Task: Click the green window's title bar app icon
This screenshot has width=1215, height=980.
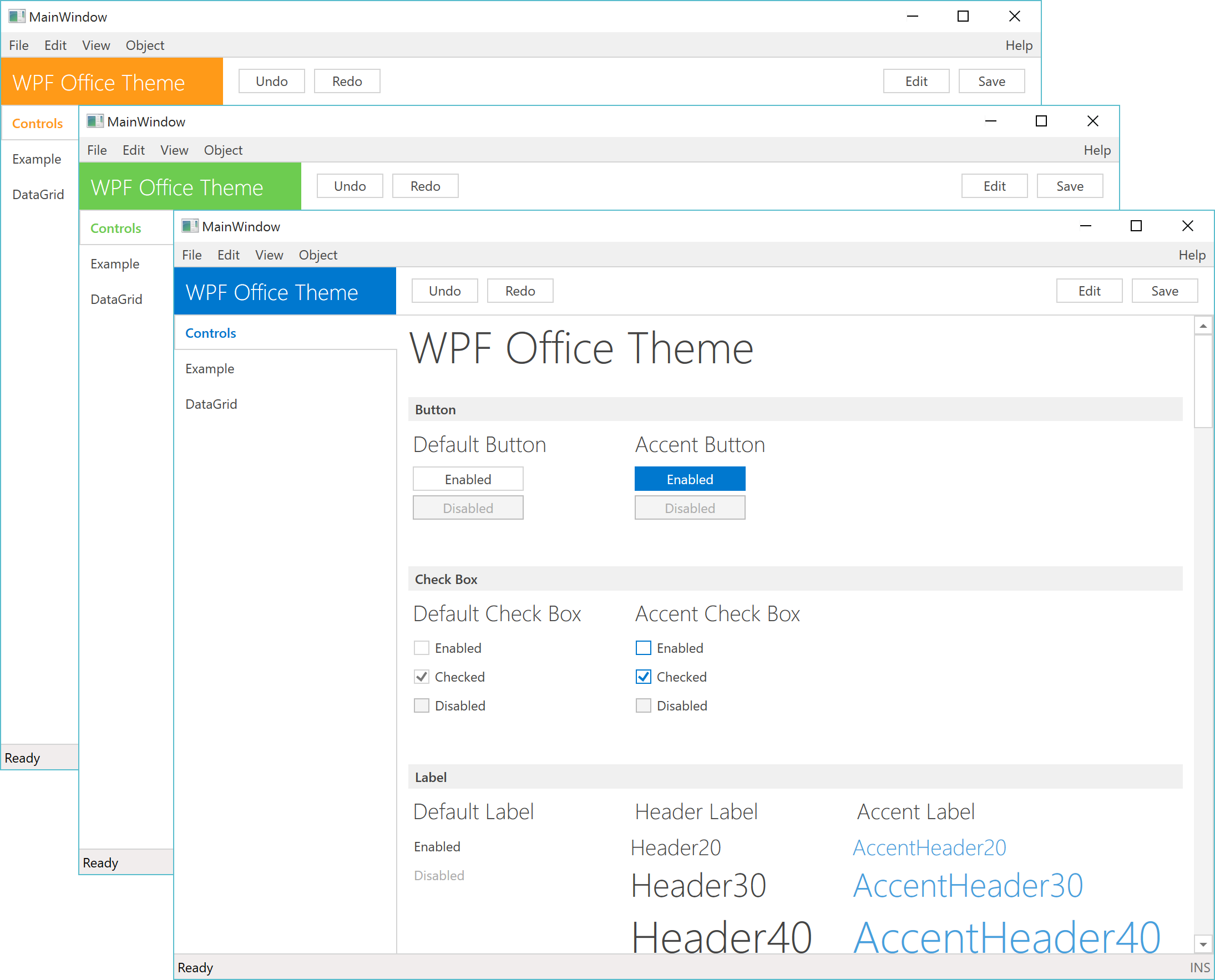Action: 95,121
